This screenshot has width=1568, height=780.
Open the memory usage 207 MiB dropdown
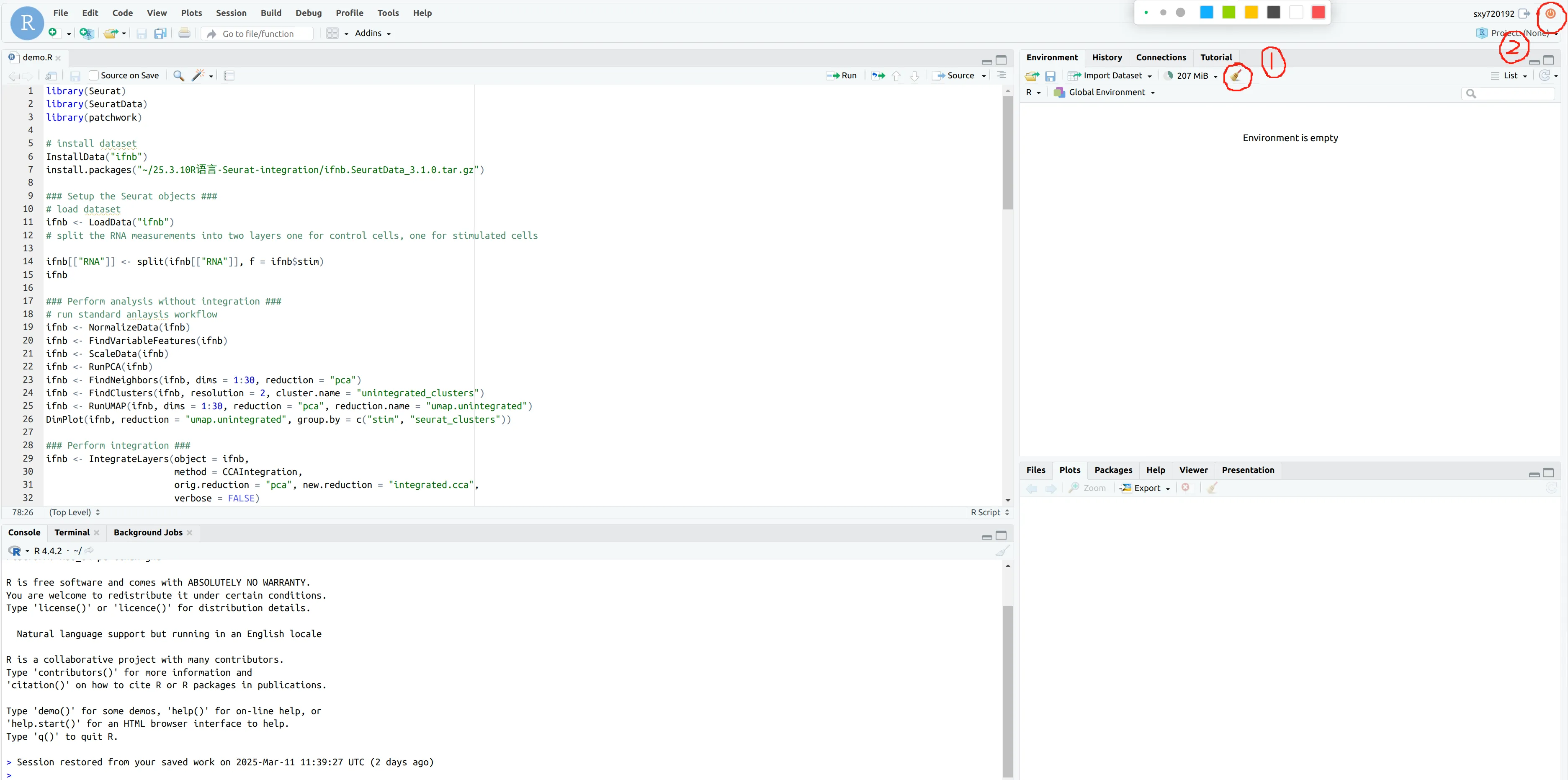coord(1192,75)
